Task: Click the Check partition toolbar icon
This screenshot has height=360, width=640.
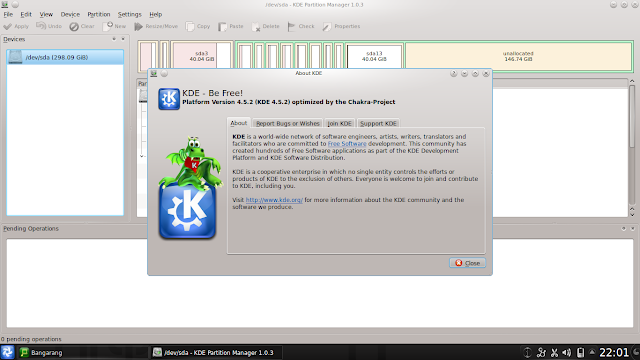Action: (291, 27)
